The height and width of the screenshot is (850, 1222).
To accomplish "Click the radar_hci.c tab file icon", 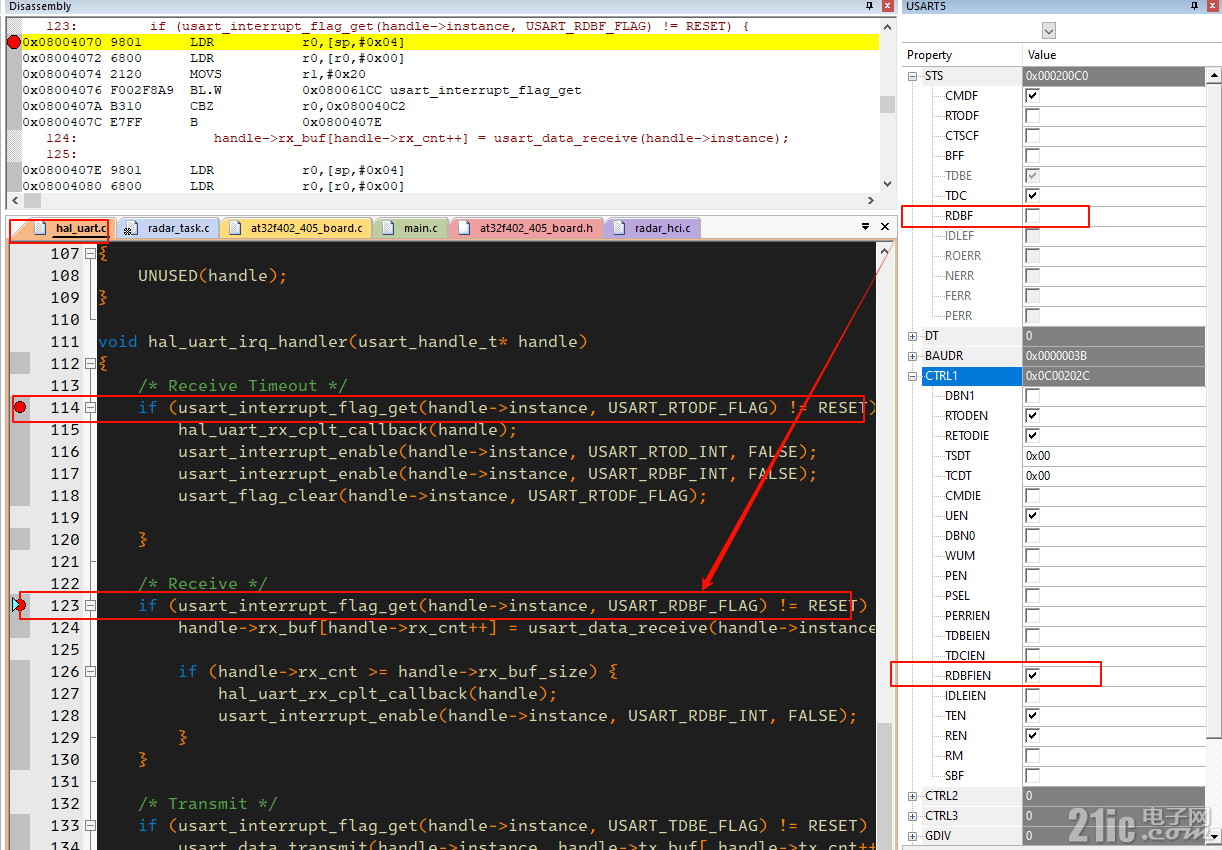I will (x=619, y=228).
